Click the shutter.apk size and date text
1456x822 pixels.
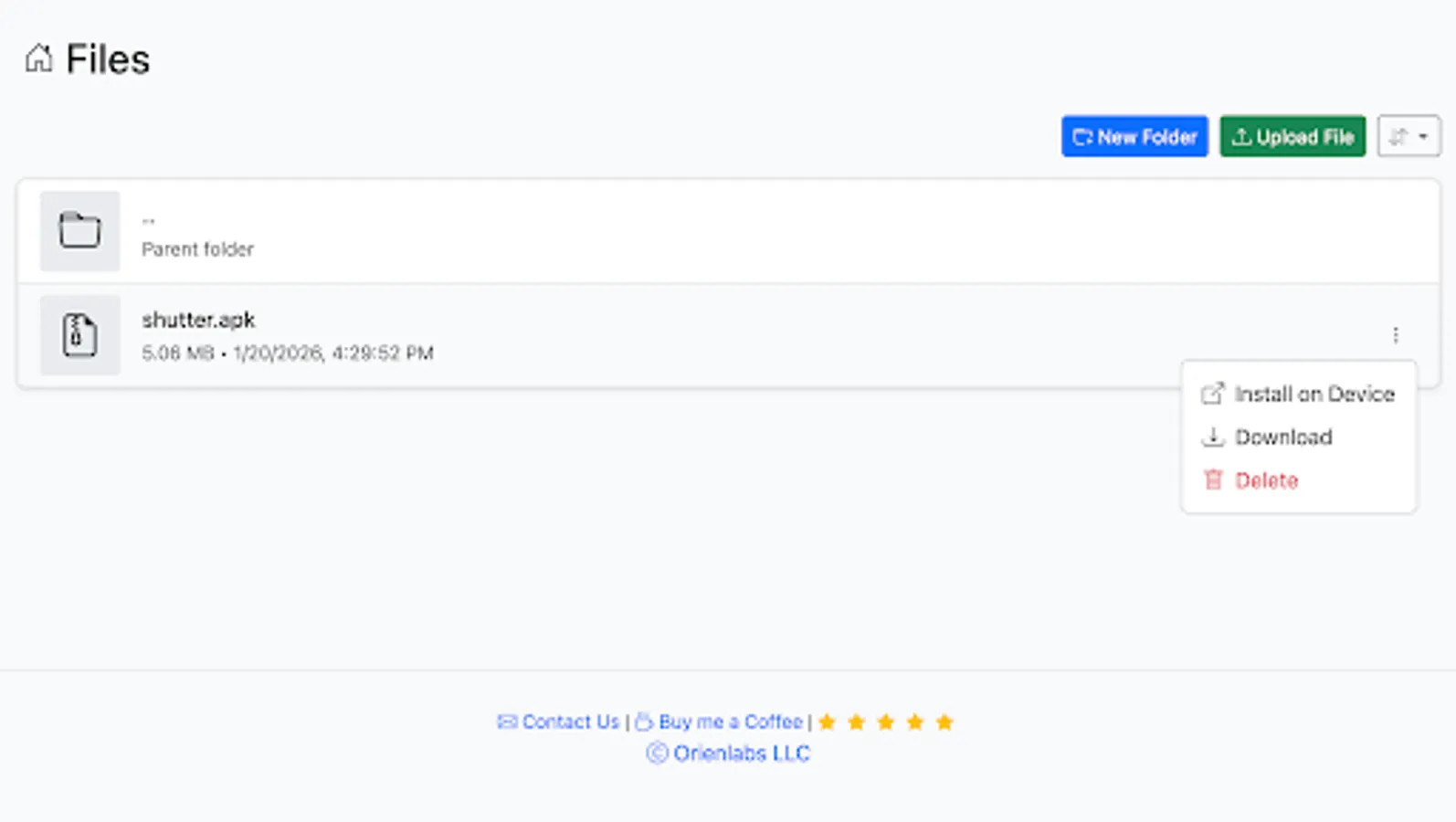click(x=288, y=353)
